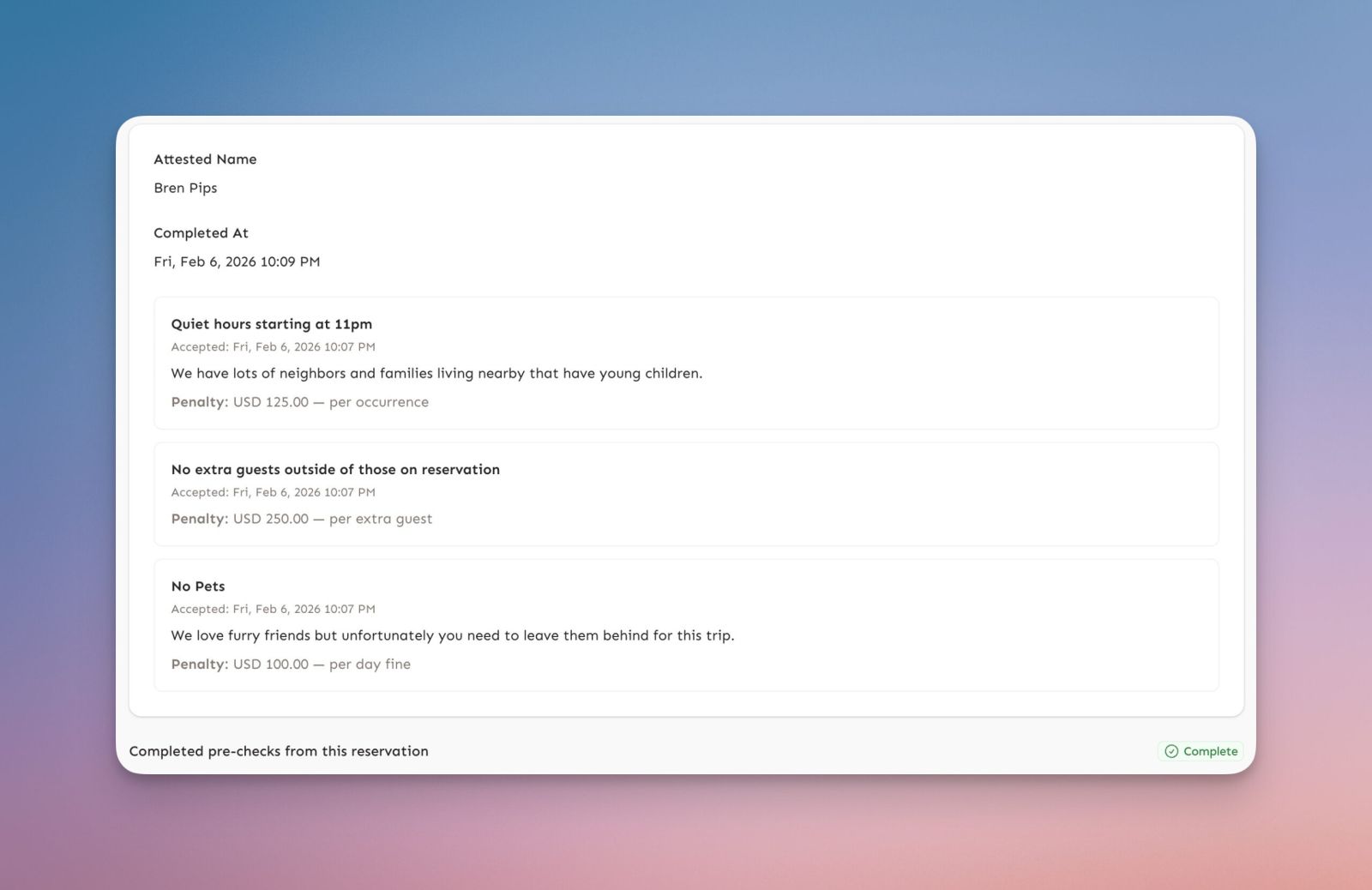Click the per extra guest penalty text
The height and width of the screenshot is (890, 1372).
380,519
